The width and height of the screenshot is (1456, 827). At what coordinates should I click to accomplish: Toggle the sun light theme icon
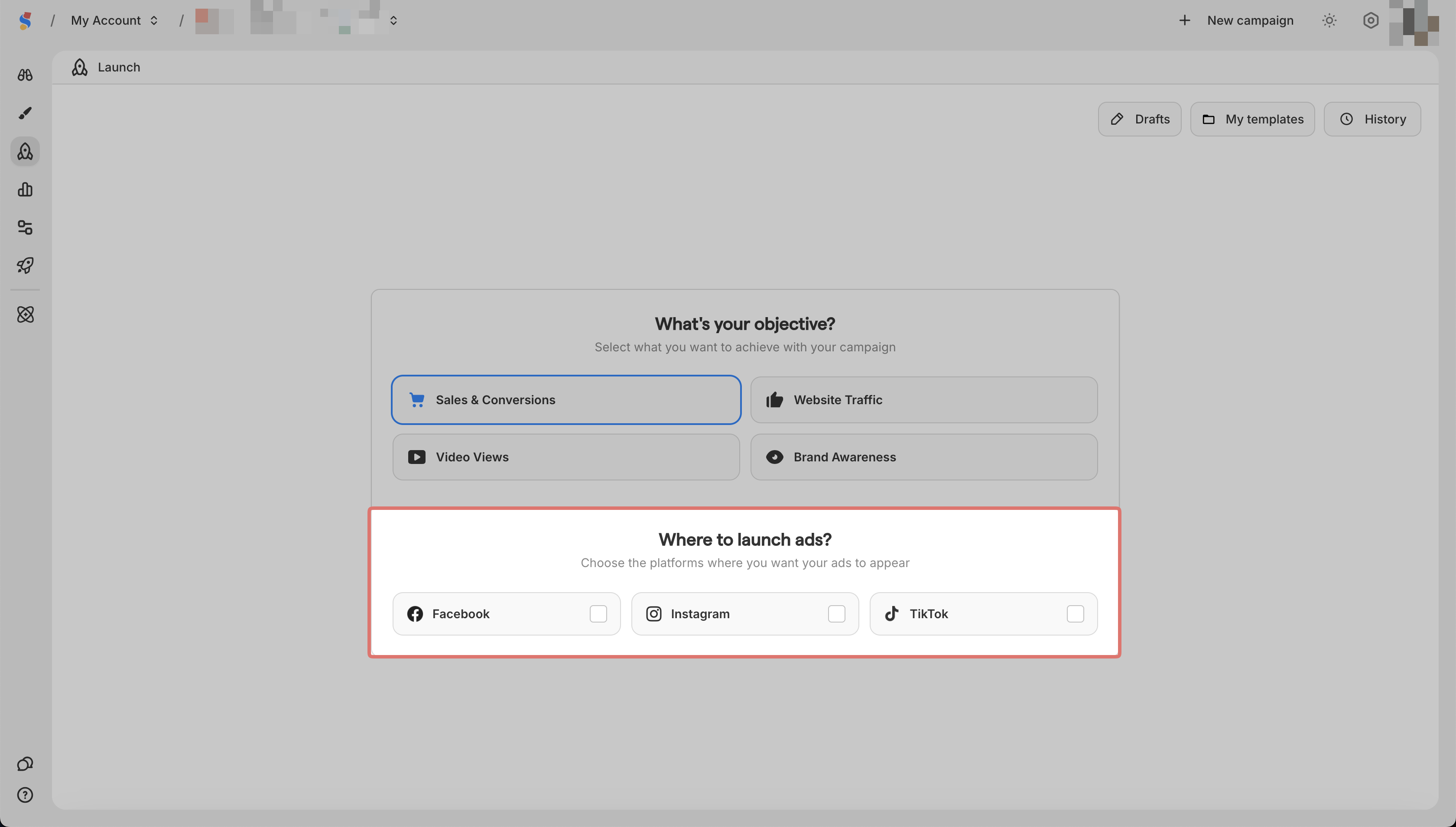click(x=1329, y=20)
